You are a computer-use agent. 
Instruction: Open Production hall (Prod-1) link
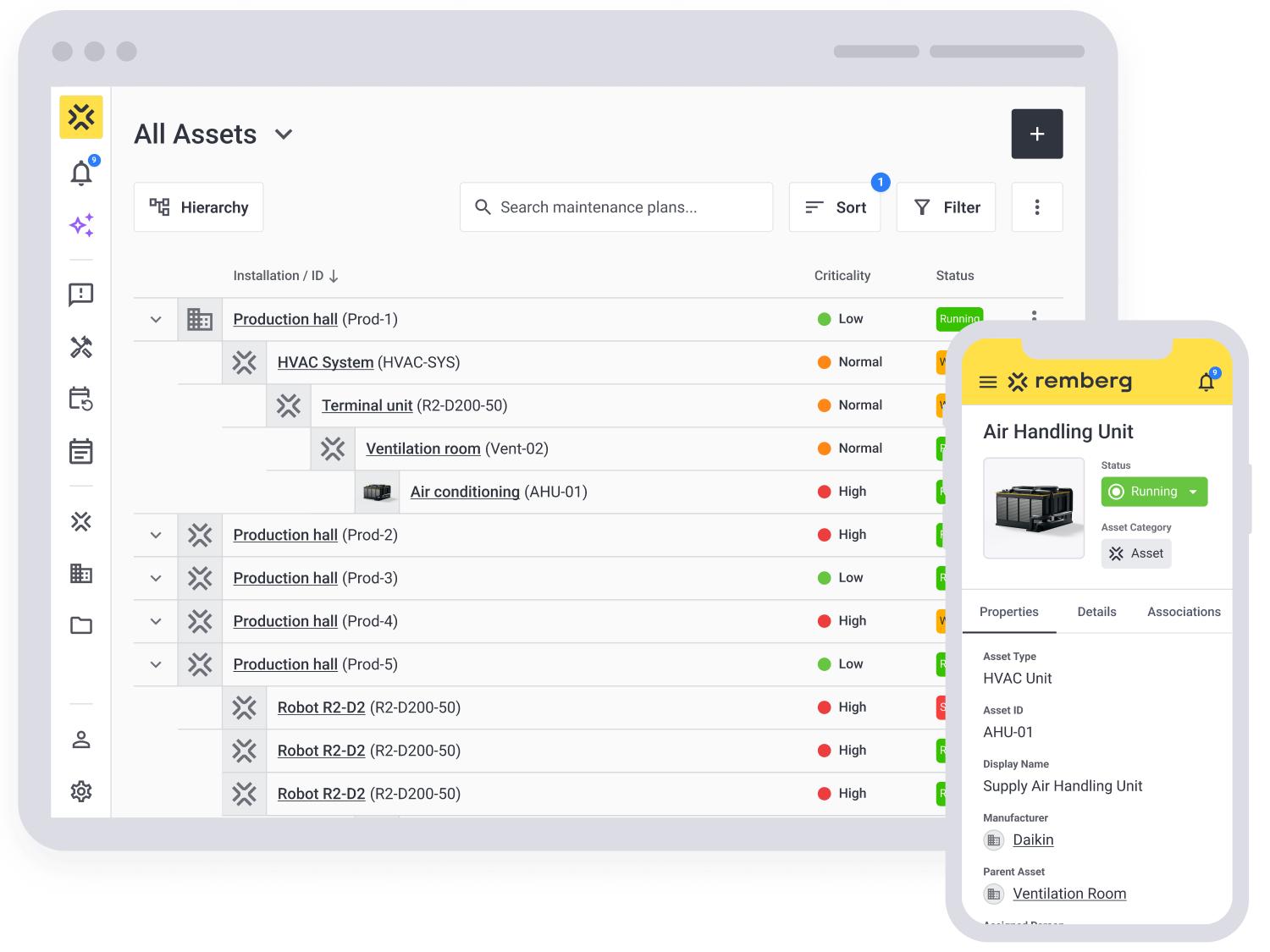point(285,319)
